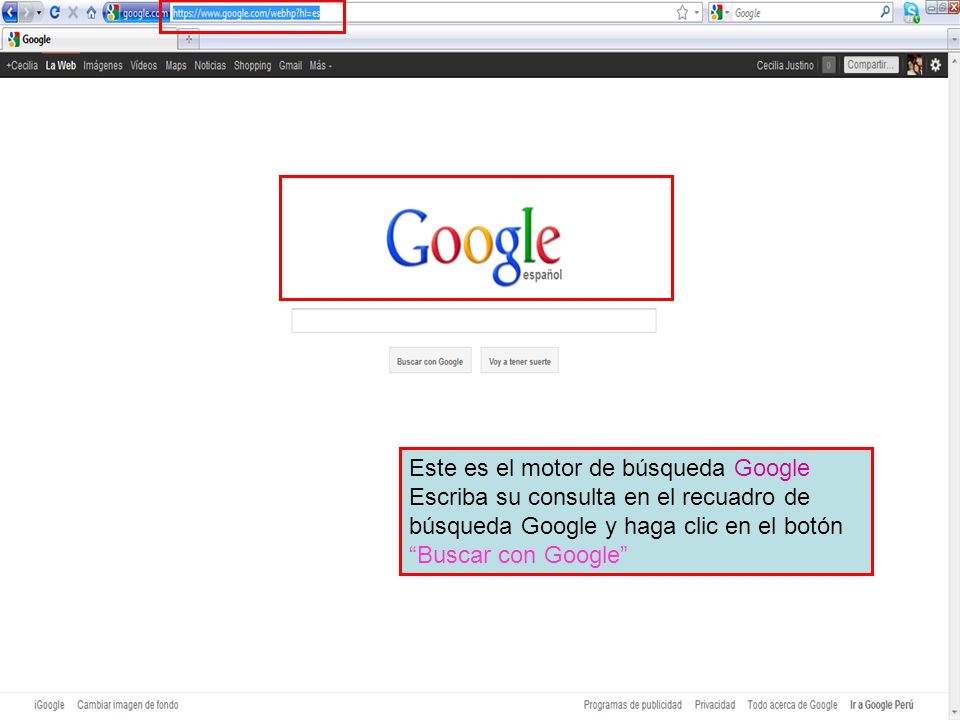Screen dimensions: 960x720
Task: Open Noticias in the Google bar
Action: (x=210, y=66)
